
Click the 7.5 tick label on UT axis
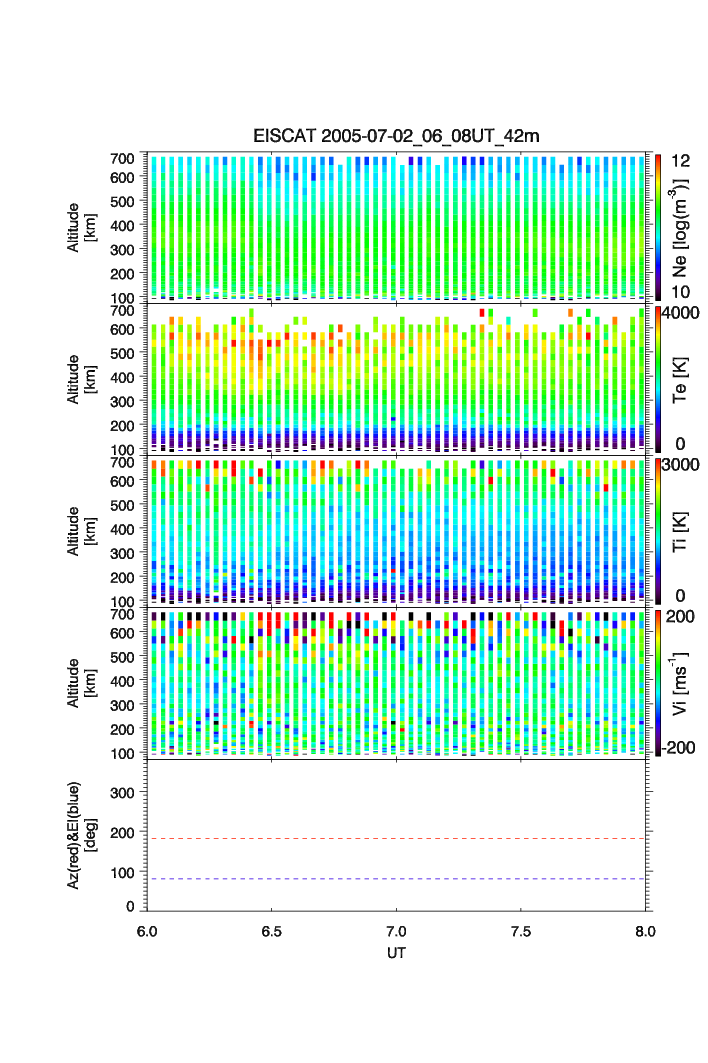521,930
